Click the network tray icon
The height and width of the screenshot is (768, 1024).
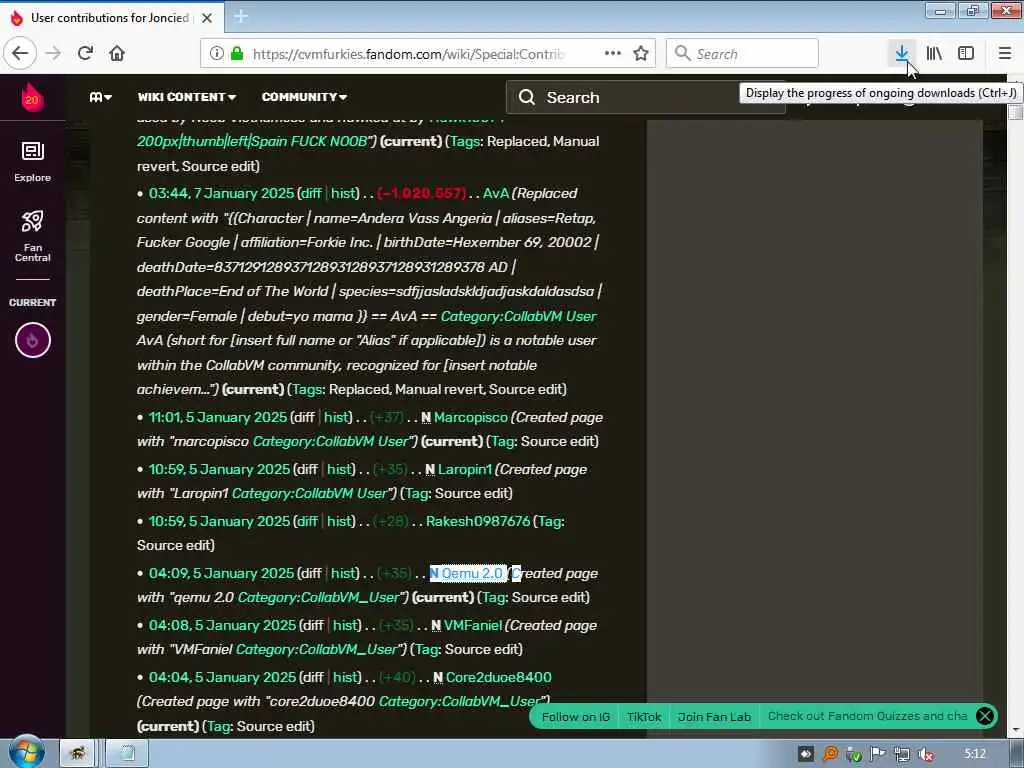(x=901, y=754)
